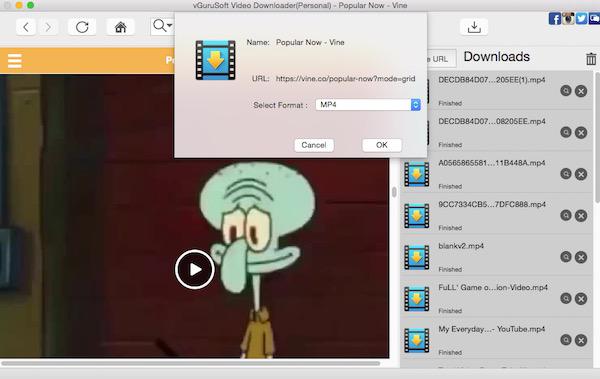Remove 9CC7334CB5...7DFC888.mp4 from list
The image size is (600, 379).
click(581, 216)
